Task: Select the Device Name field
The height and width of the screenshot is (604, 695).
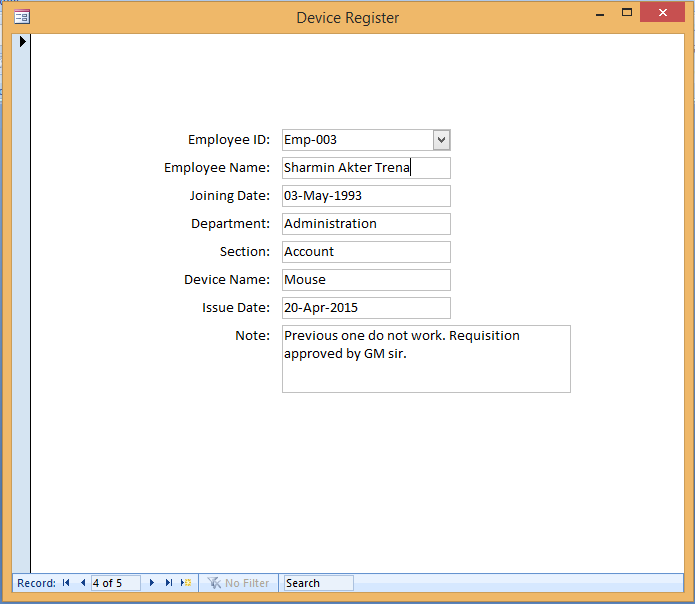Action: coord(366,280)
